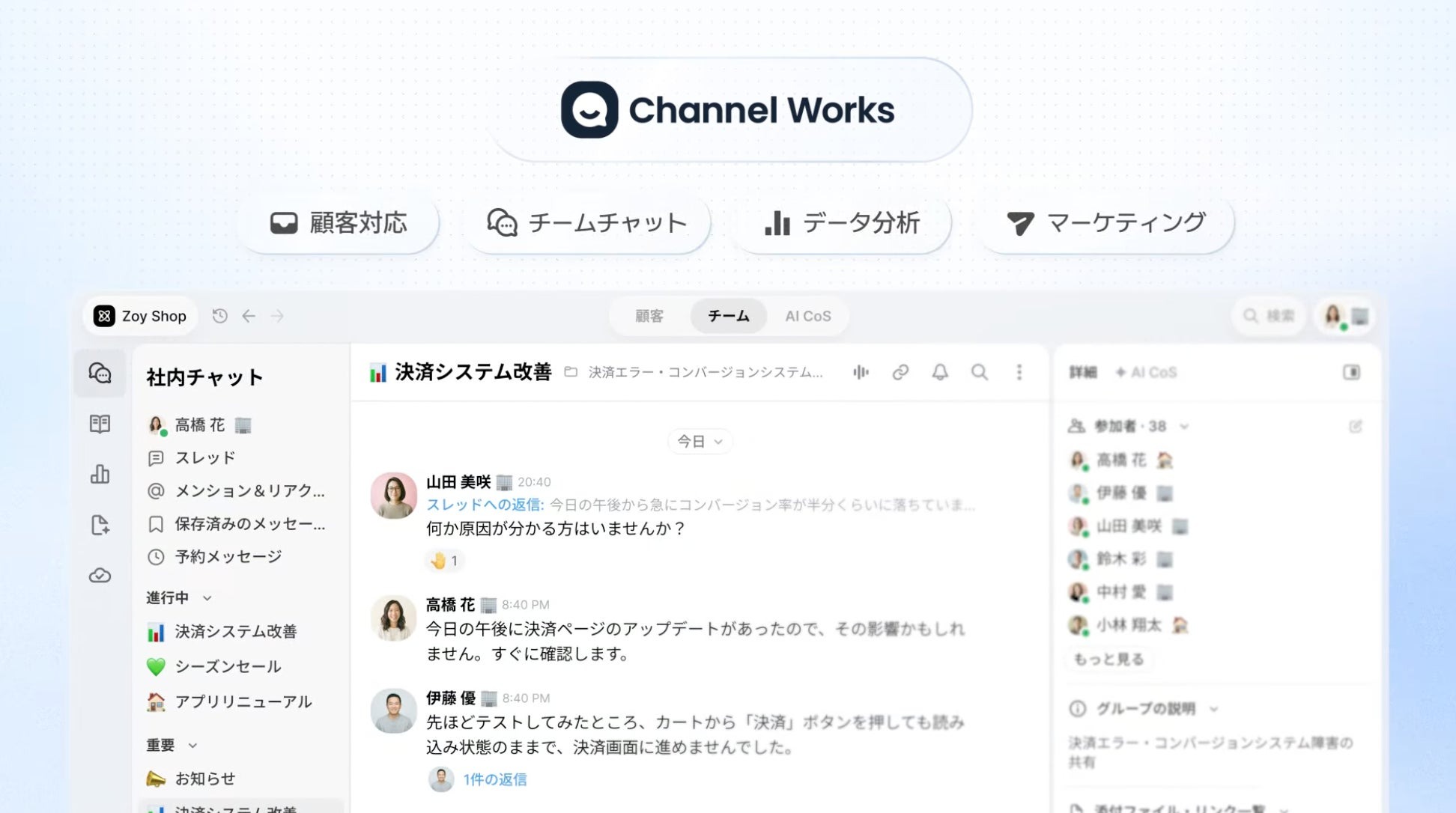Select participant 中村 愛 in details panel
The image size is (1456, 813).
pos(1120,592)
